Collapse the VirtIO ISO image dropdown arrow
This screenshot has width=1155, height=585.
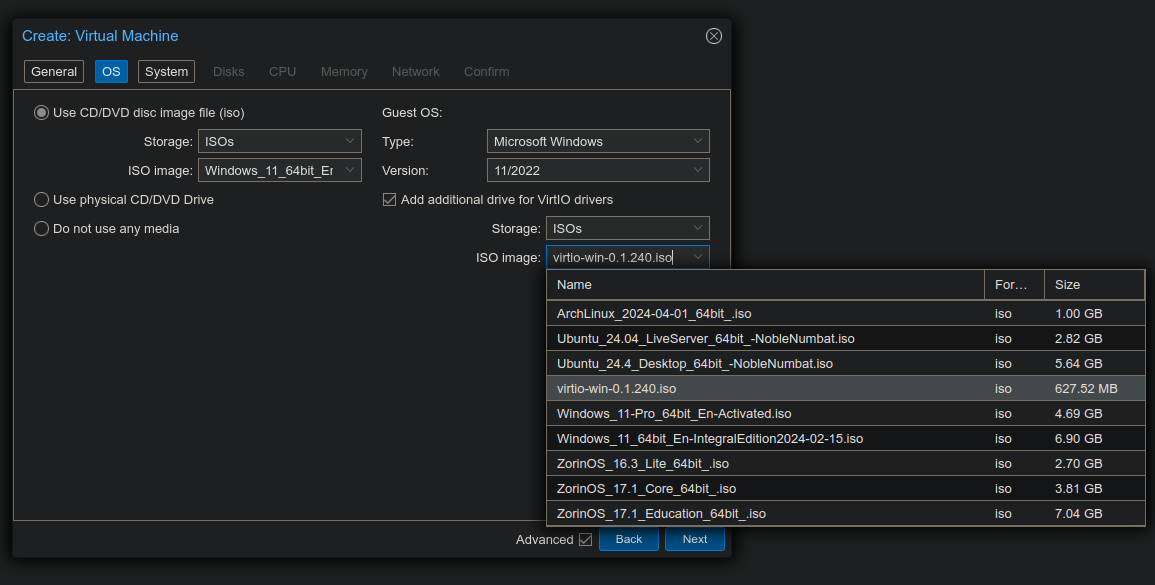click(698, 258)
